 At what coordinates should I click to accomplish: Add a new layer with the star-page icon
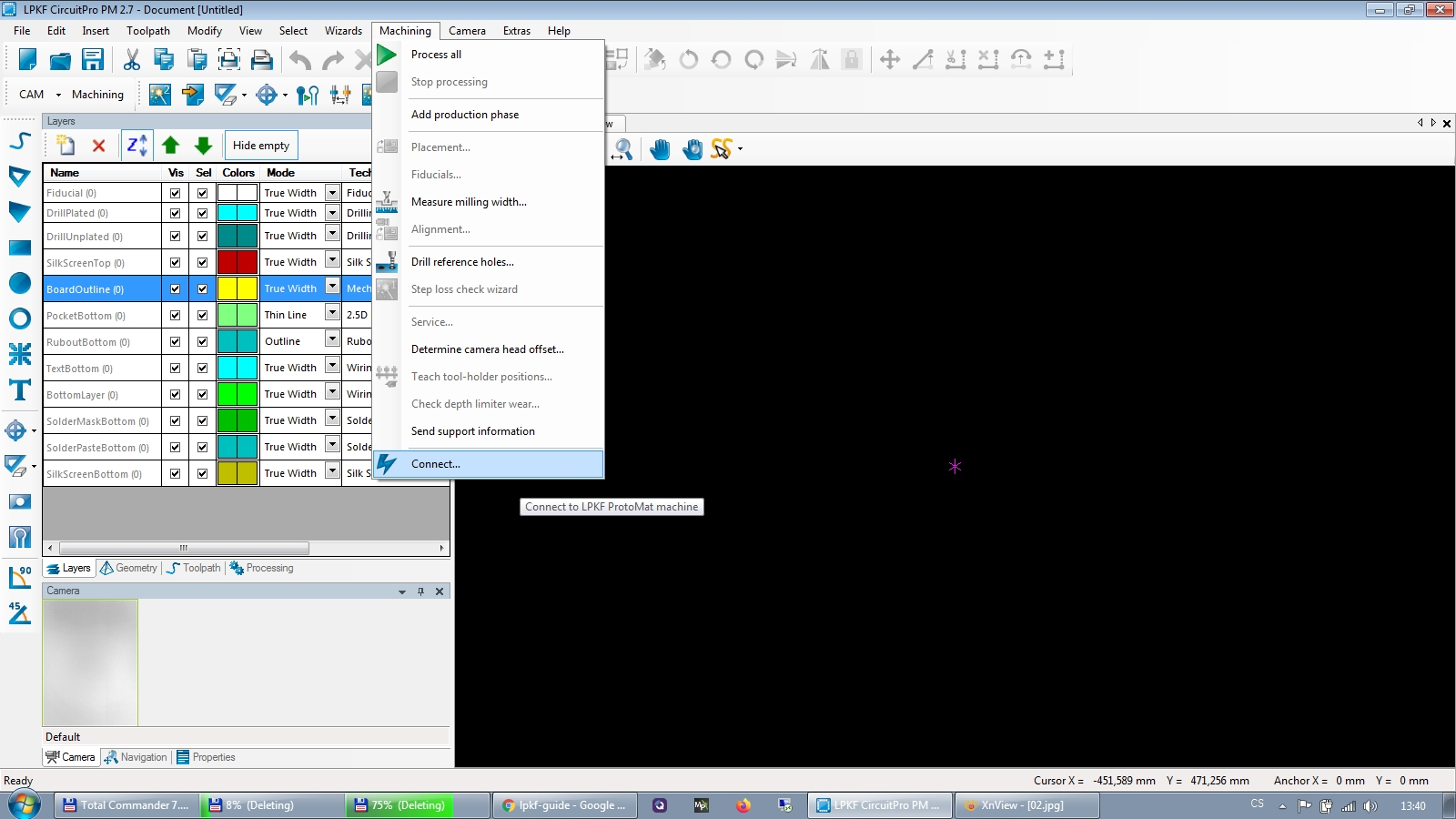[66, 146]
